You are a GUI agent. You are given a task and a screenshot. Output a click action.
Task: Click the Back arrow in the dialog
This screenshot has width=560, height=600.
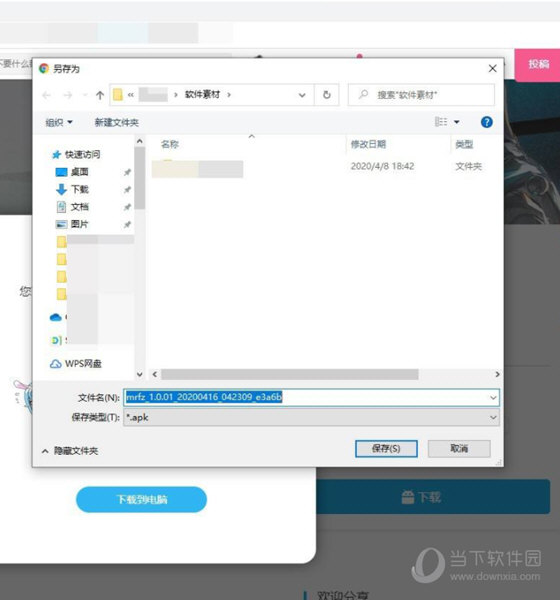point(47,95)
